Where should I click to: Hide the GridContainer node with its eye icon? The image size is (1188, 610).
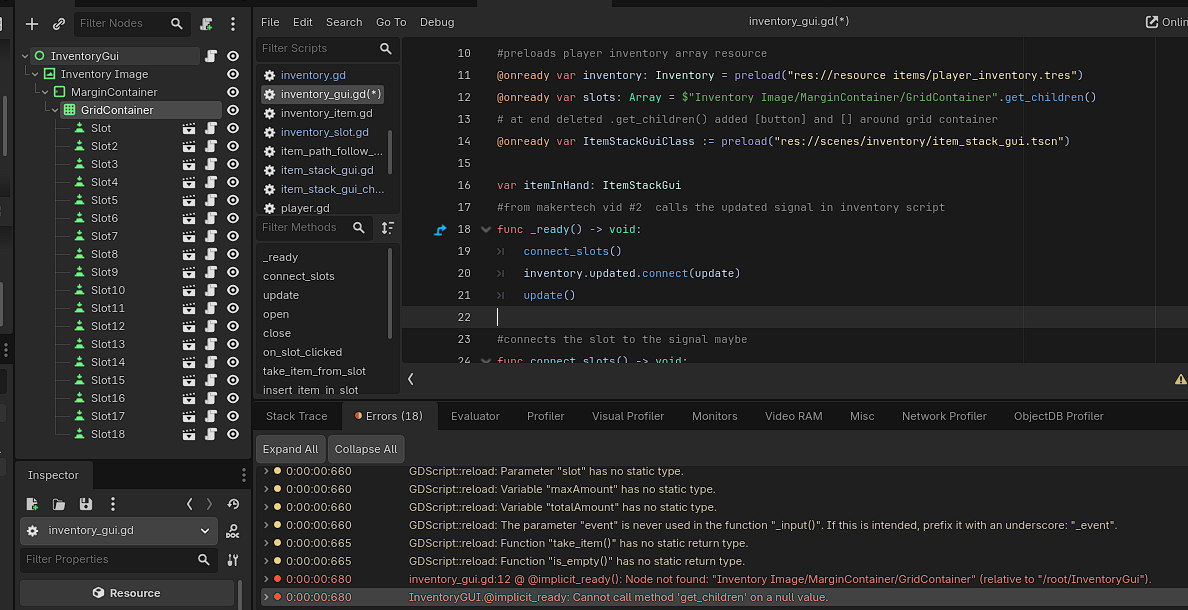233,110
